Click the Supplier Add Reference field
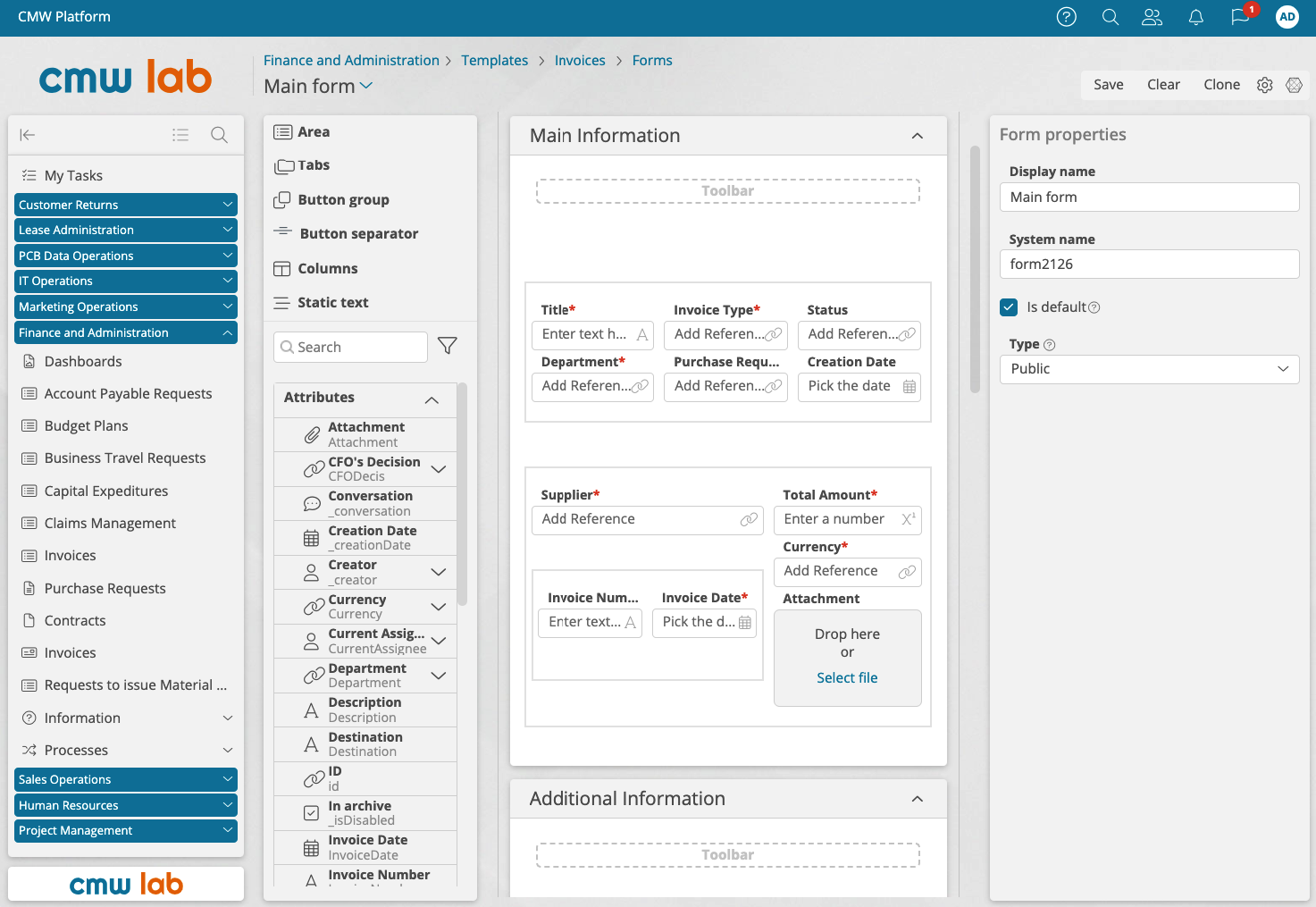Image resolution: width=1316 pixels, height=907 pixels. coord(648,519)
